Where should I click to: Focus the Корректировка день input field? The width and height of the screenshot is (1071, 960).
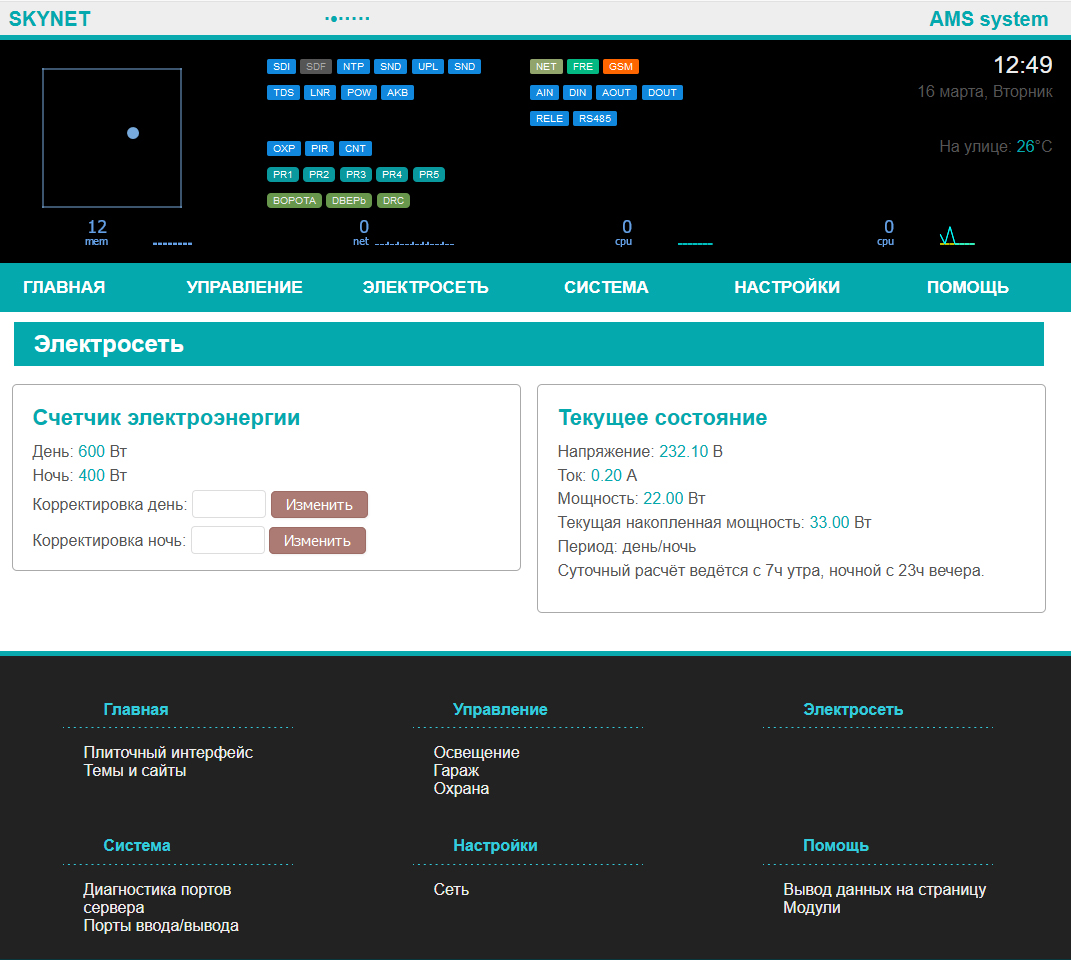pyautogui.click(x=229, y=504)
